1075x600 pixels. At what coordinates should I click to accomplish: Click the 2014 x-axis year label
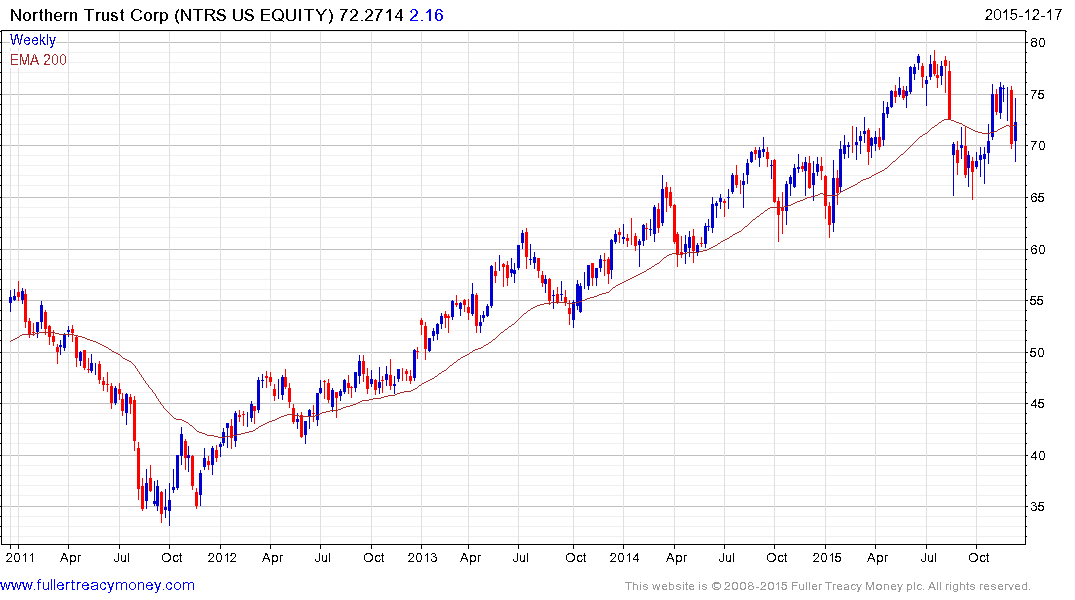pyautogui.click(x=624, y=557)
